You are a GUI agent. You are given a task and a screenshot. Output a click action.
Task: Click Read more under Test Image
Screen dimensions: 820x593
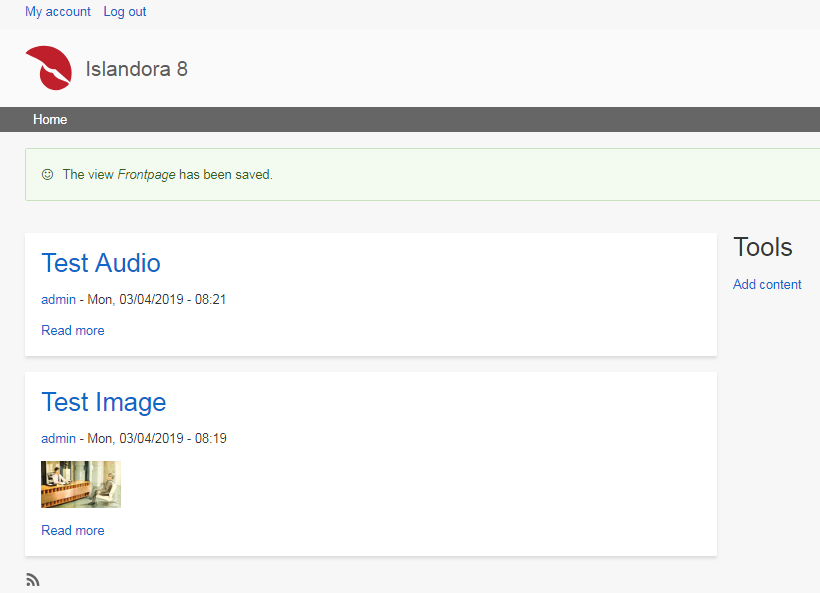tap(72, 530)
